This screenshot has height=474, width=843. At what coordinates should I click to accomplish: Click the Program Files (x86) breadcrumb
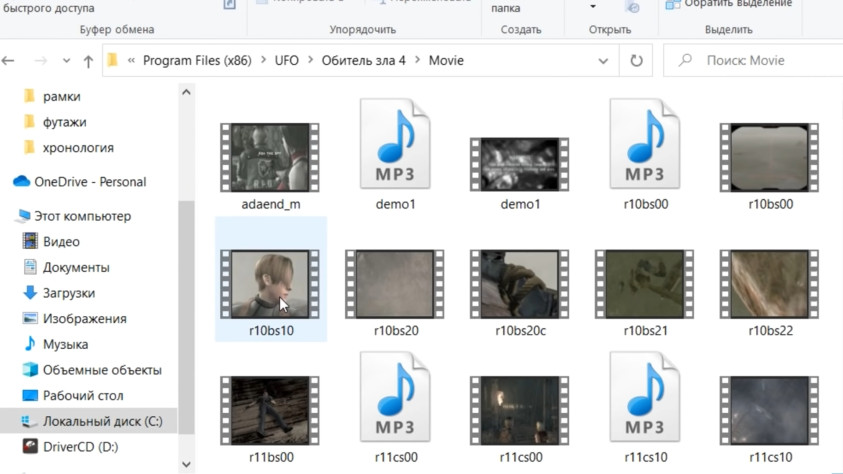(x=197, y=60)
